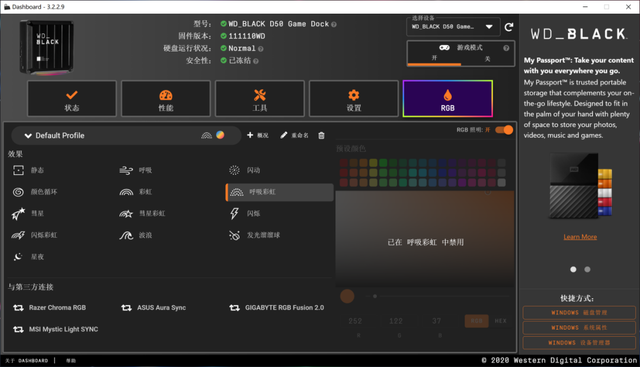
Task: Open WINDOWS 磁盘管理 disk management shortcut
Action: pyautogui.click(x=579, y=313)
